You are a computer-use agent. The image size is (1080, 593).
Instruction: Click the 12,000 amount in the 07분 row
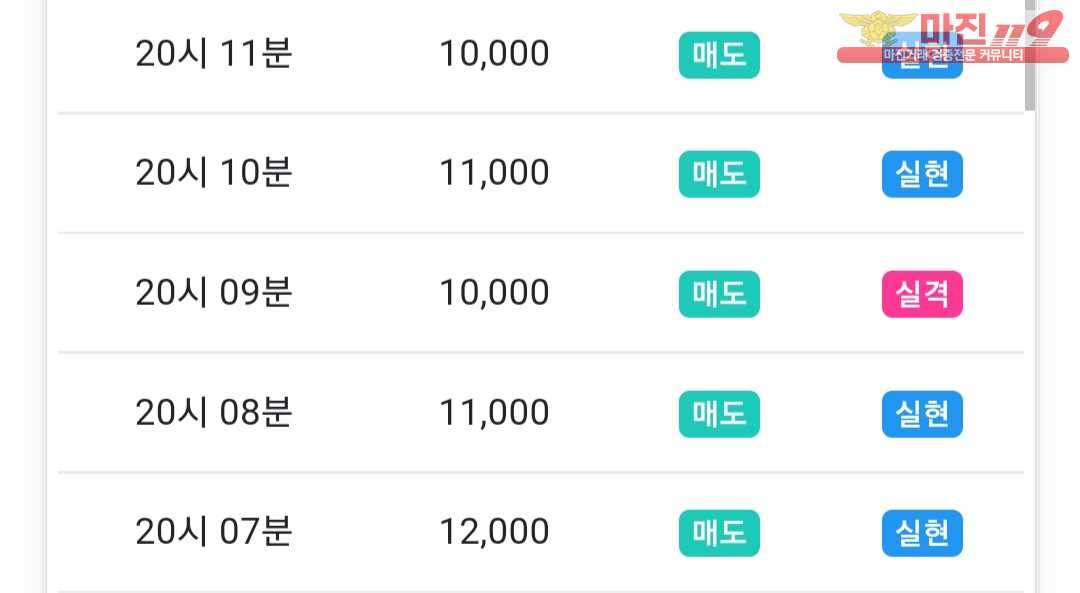click(x=495, y=532)
